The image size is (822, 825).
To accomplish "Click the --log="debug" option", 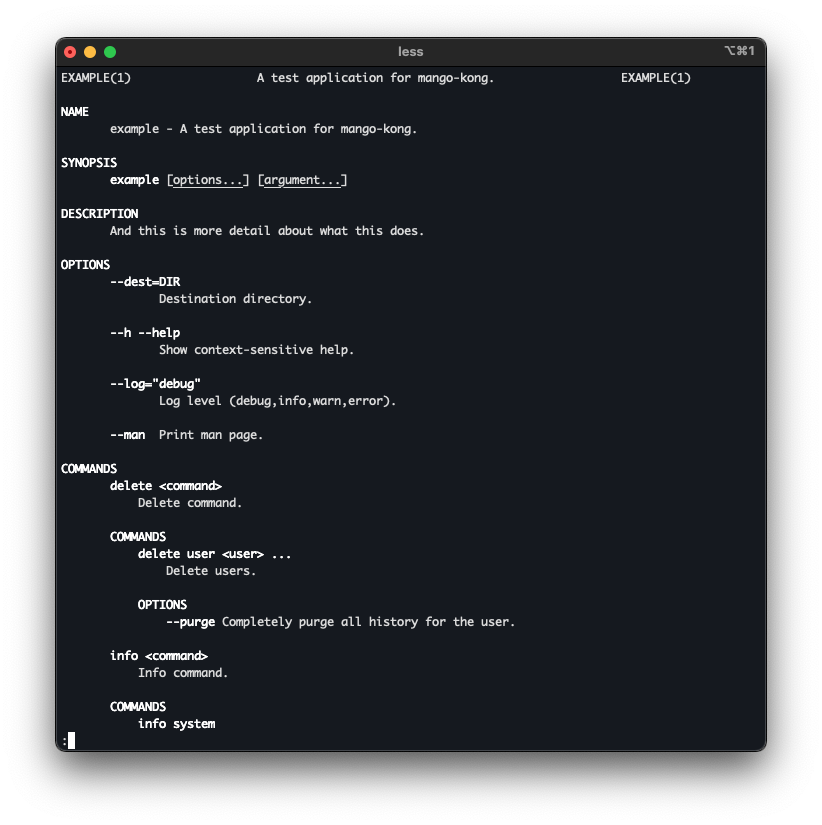I will coord(155,384).
